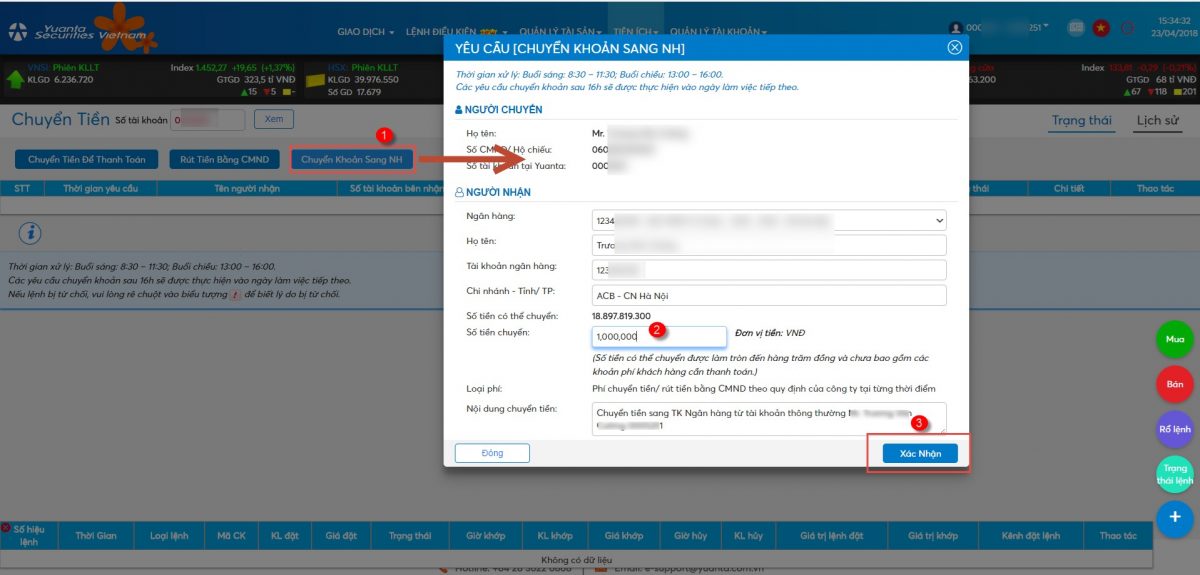This screenshot has height=575, width=1200.
Task: Open Rổ lệnh purple round button
Action: (x=1175, y=429)
